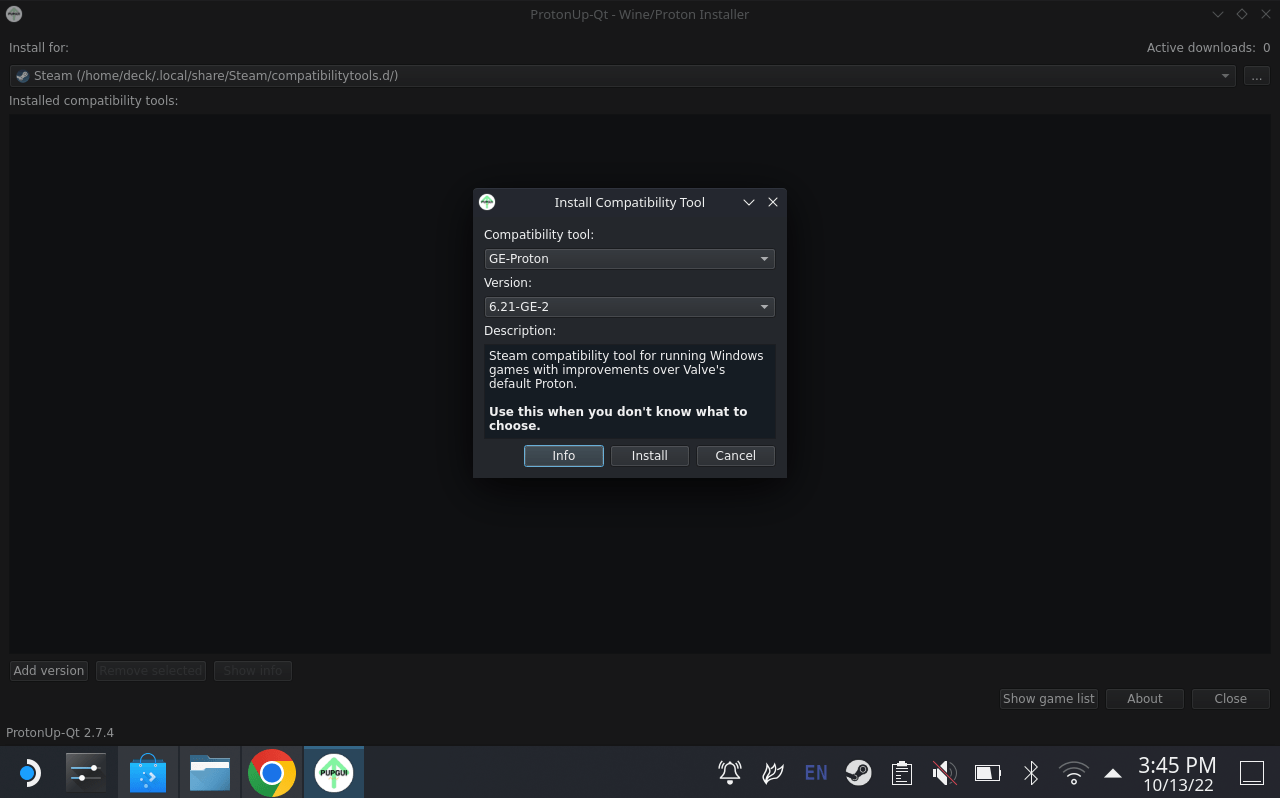Click the browse "..." button beside install path
Screen dimensions: 1280x798
coord(1257,76)
